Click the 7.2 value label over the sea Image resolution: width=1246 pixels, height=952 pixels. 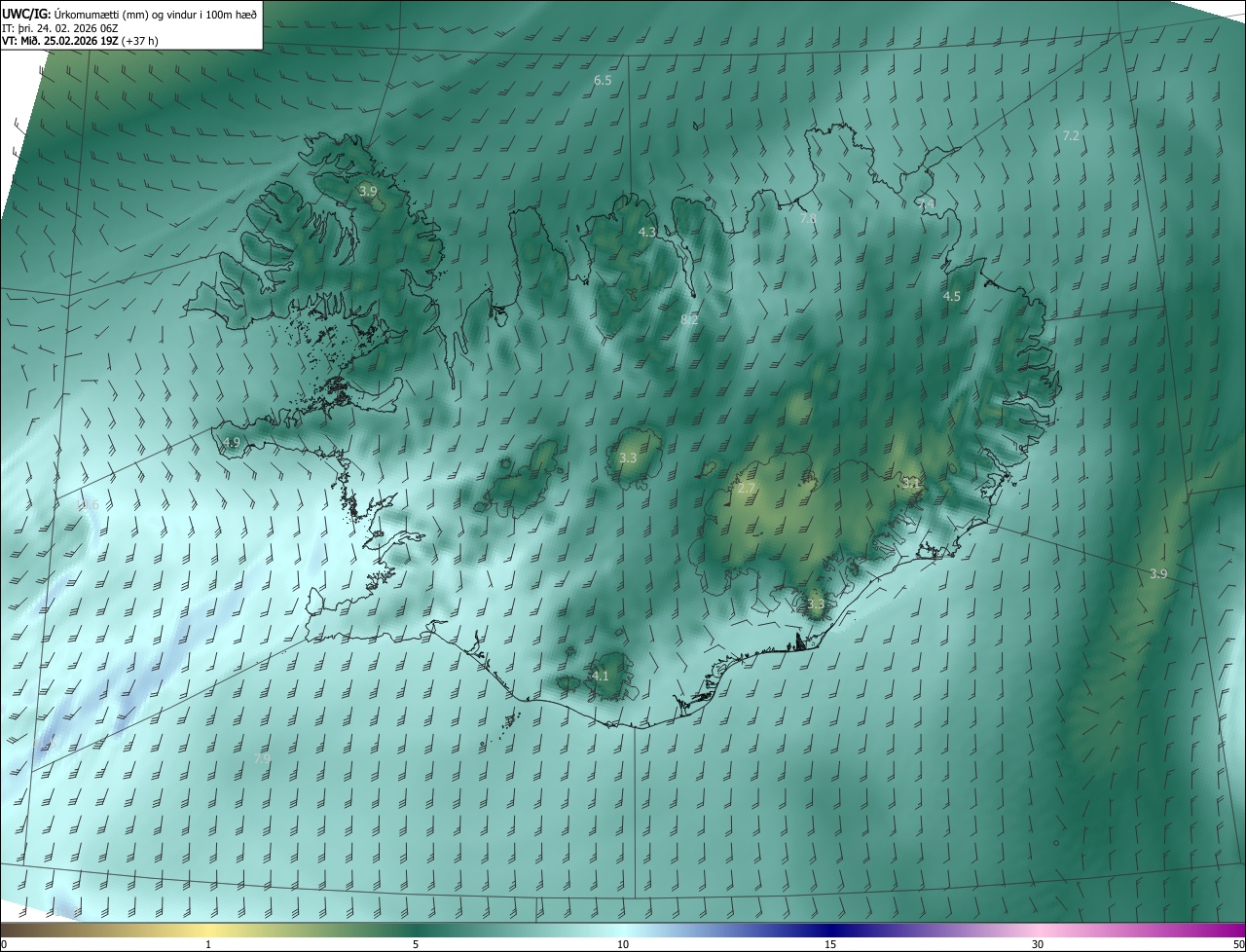click(1071, 135)
